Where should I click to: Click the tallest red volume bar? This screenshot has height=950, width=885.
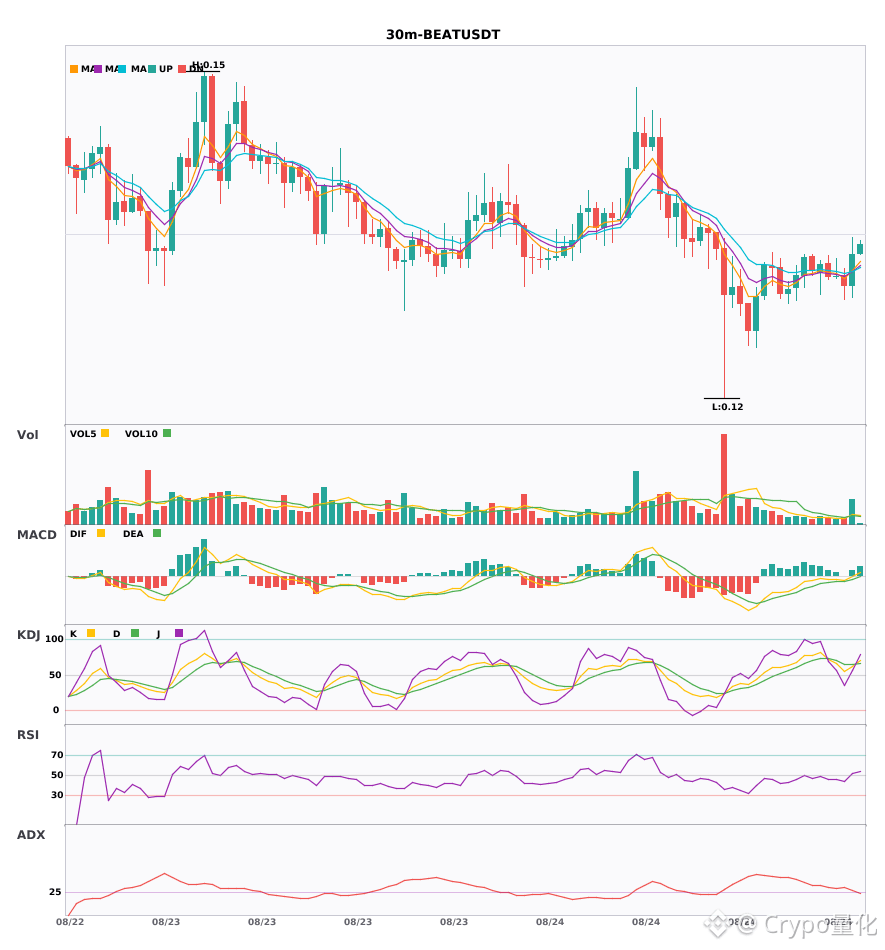pos(724,479)
